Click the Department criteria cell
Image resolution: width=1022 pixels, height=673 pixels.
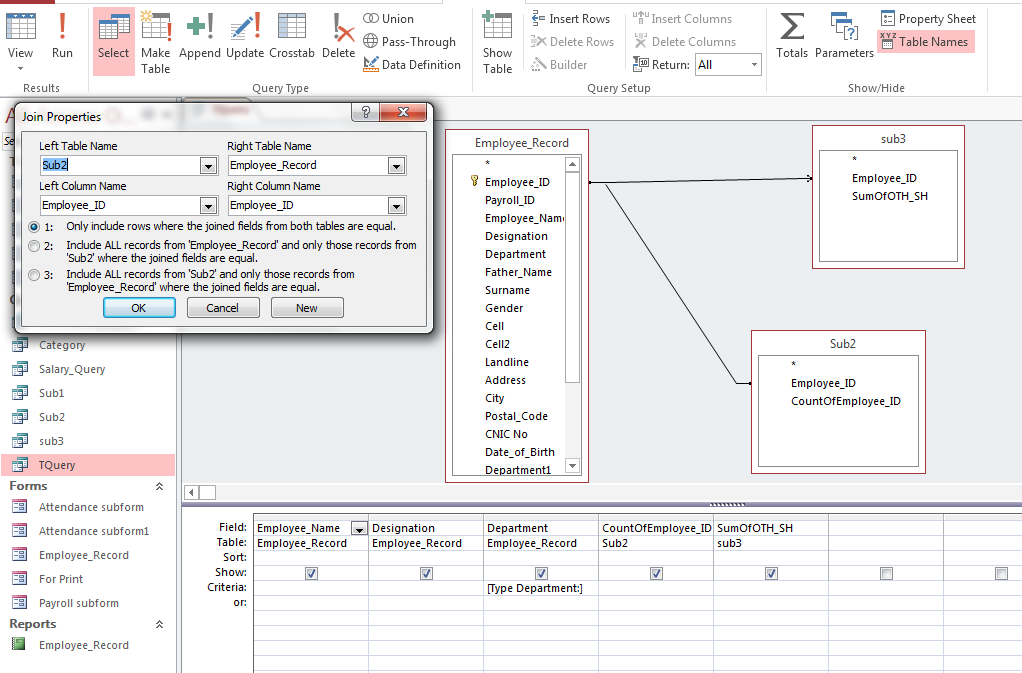[x=541, y=588]
